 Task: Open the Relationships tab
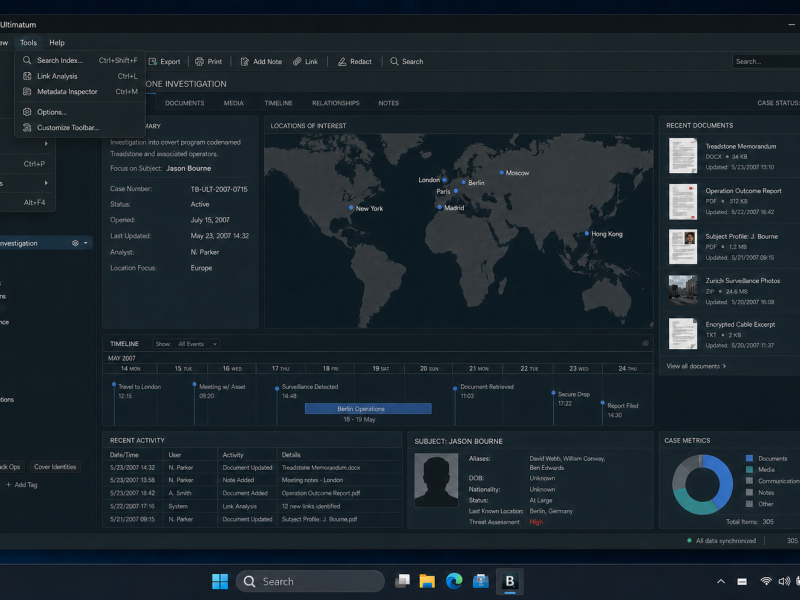point(336,103)
